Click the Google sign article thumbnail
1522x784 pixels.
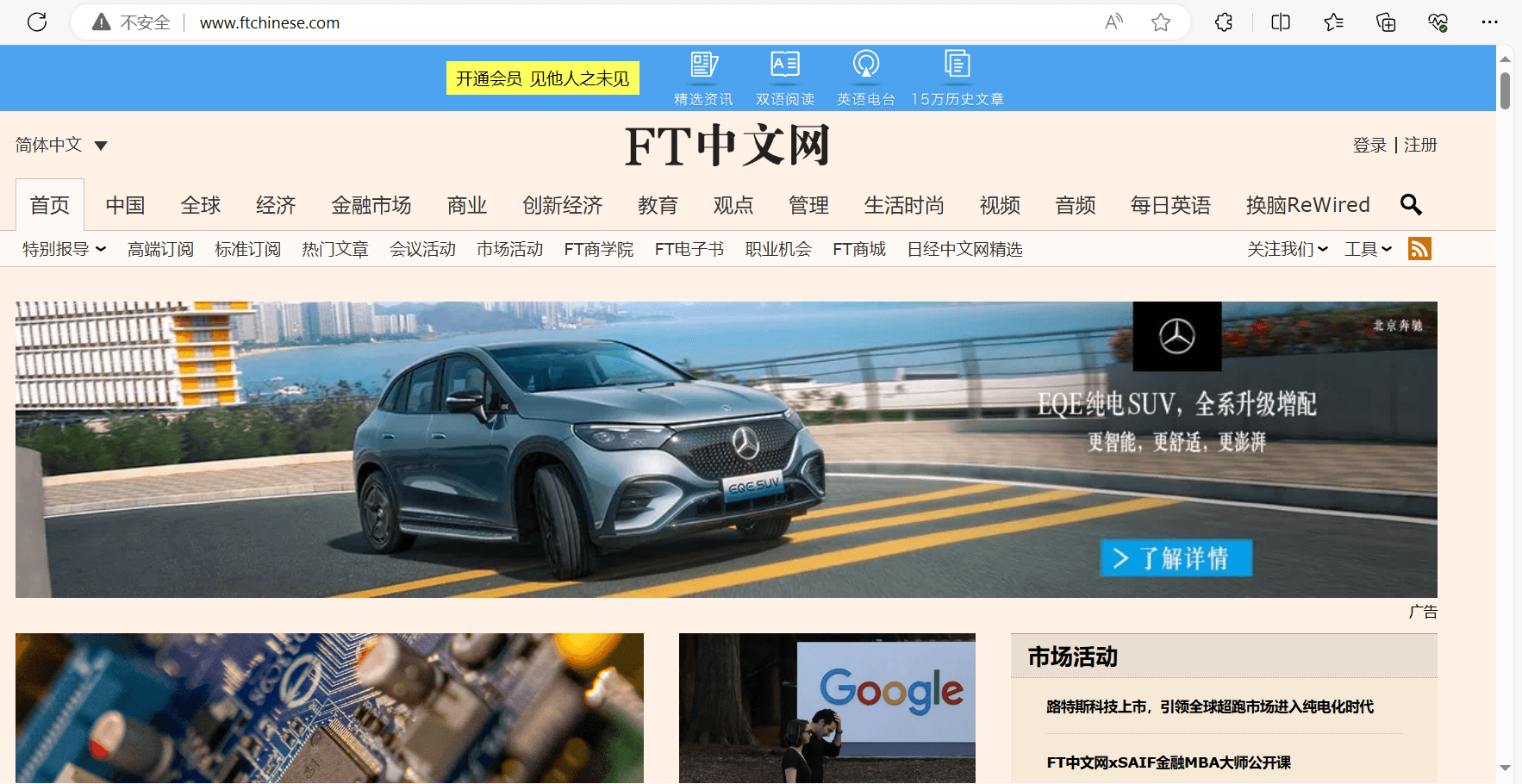pyautogui.click(x=827, y=708)
